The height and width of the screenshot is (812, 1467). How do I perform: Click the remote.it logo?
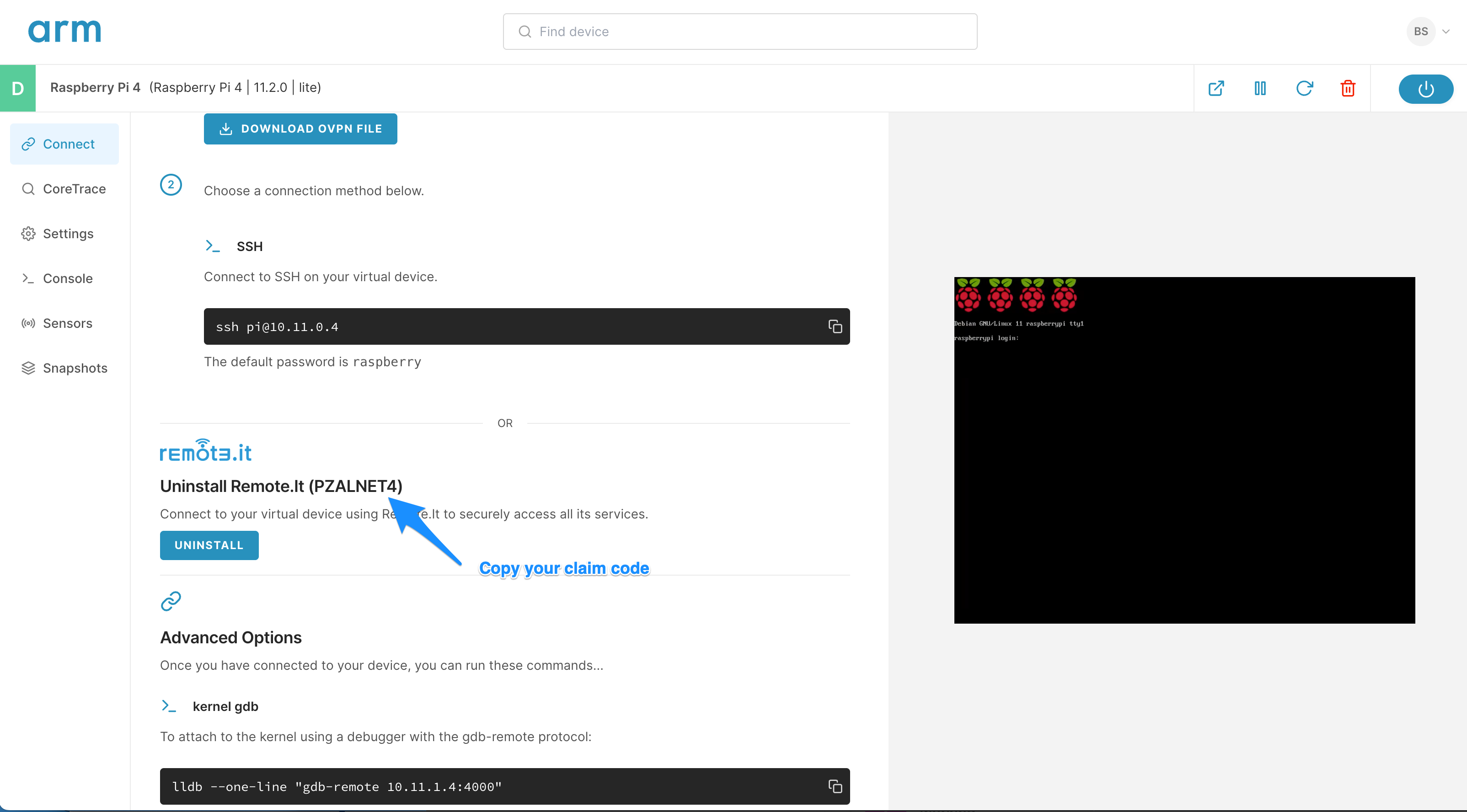[x=206, y=450]
